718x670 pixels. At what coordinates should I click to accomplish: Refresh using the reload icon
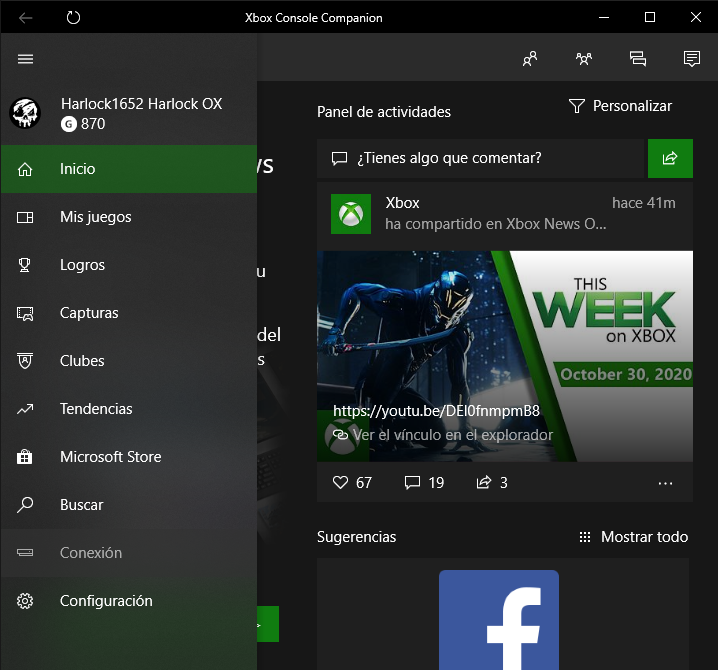coord(73,18)
